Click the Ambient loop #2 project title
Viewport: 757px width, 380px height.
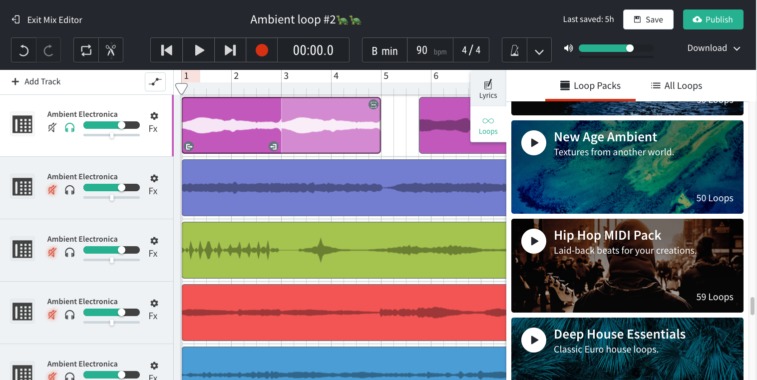tap(306, 20)
